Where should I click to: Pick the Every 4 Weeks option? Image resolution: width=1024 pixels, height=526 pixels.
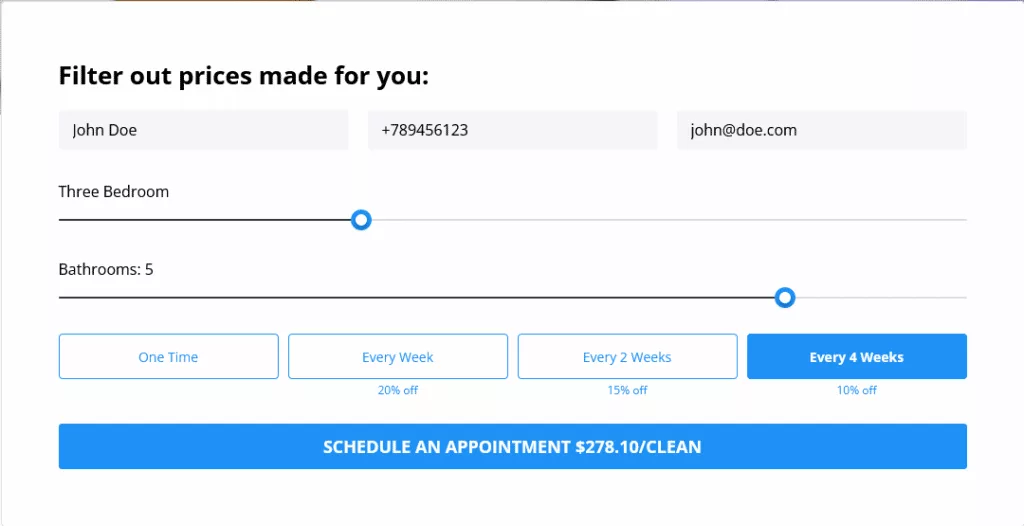click(856, 357)
